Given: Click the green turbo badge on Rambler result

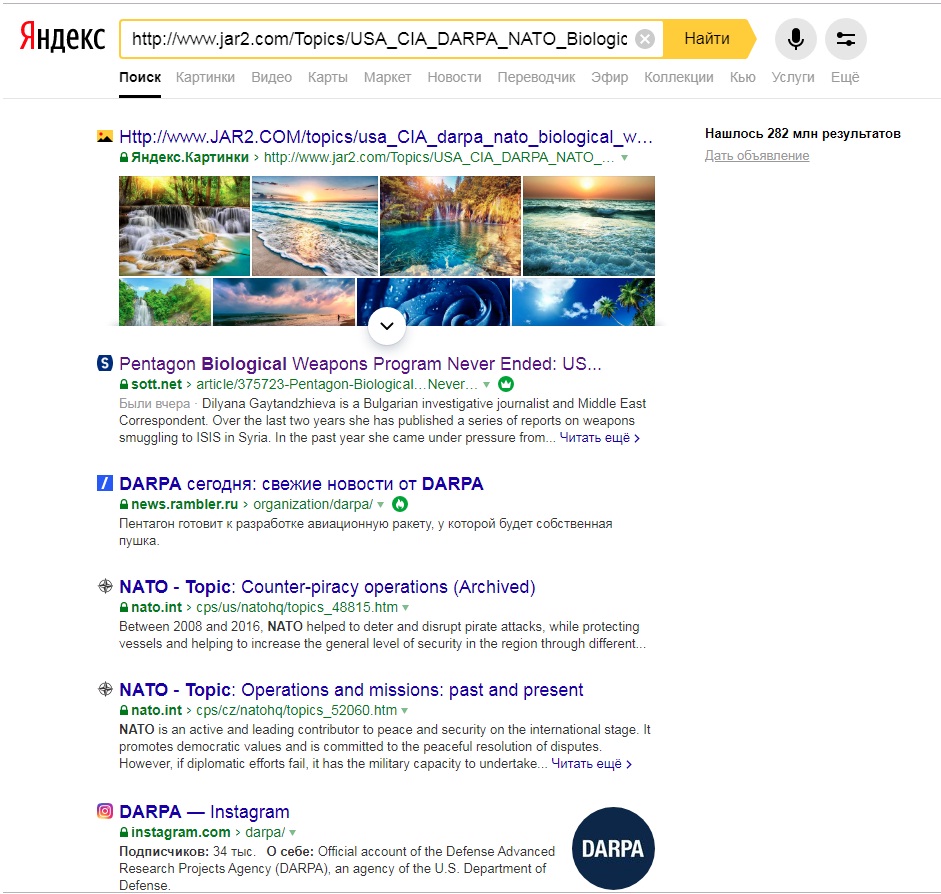Looking at the screenshot, I should (400, 504).
